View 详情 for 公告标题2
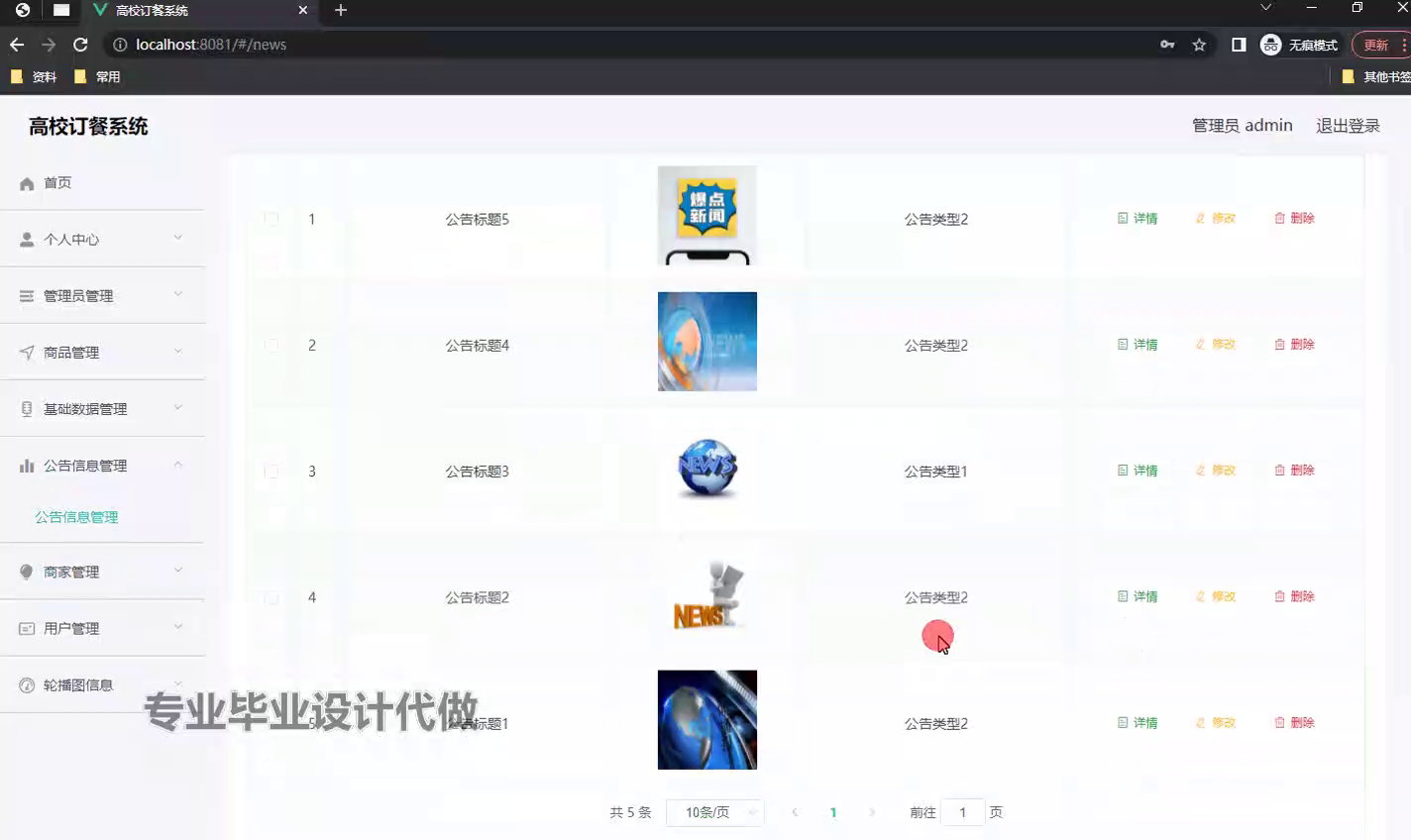The height and width of the screenshot is (840, 1411). tap(1138, 596)
